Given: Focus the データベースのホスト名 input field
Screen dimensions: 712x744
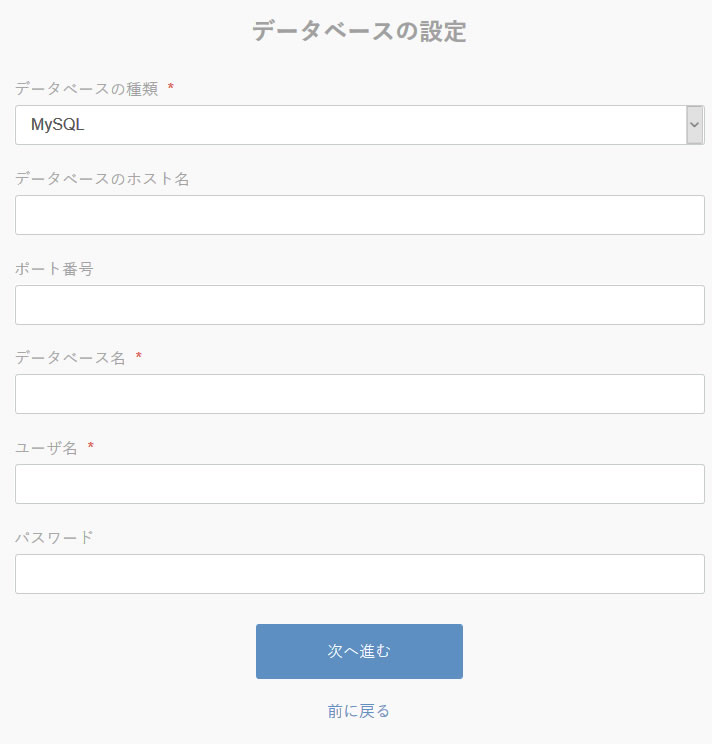Looking at the screenshot, I should [360, 215].
